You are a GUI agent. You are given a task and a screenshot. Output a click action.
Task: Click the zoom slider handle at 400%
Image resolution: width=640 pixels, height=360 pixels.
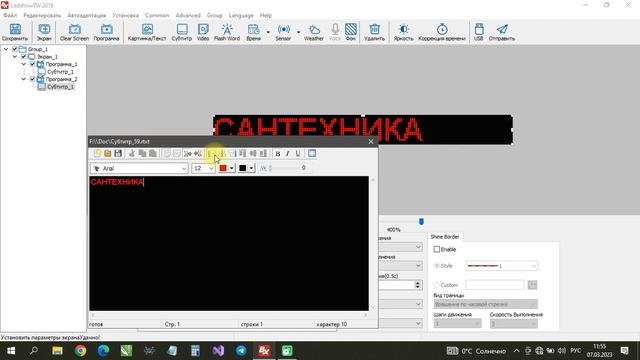click(421, 222)
